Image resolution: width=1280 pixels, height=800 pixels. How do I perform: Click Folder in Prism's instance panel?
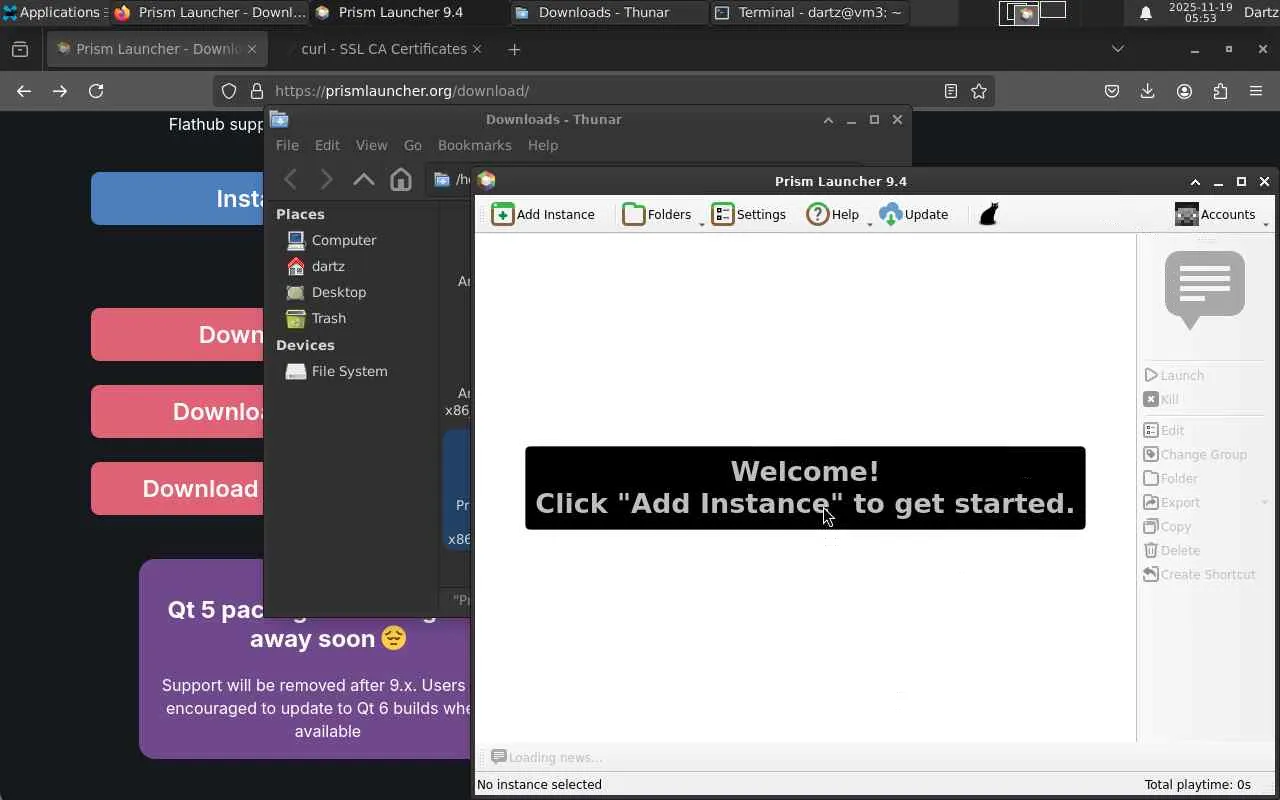point(1170,478)
